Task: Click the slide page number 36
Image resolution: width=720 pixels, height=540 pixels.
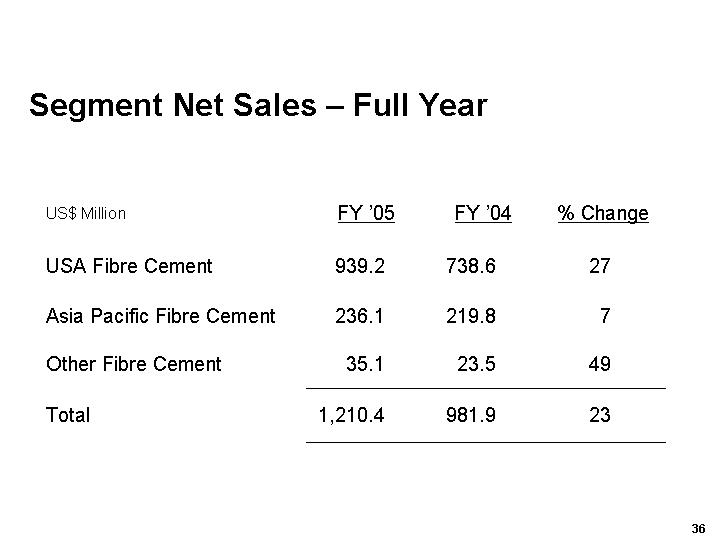Action: [x=698, y=528]
